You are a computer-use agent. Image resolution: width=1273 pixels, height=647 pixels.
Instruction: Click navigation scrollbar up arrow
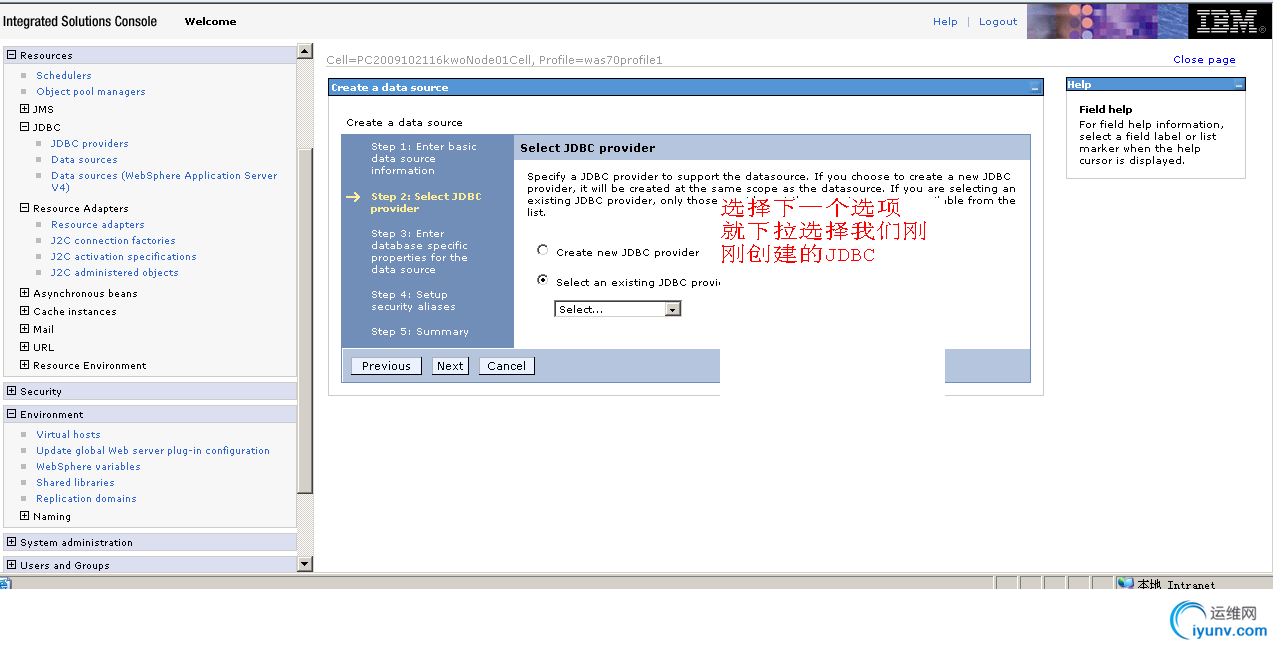tap(305, 51)
